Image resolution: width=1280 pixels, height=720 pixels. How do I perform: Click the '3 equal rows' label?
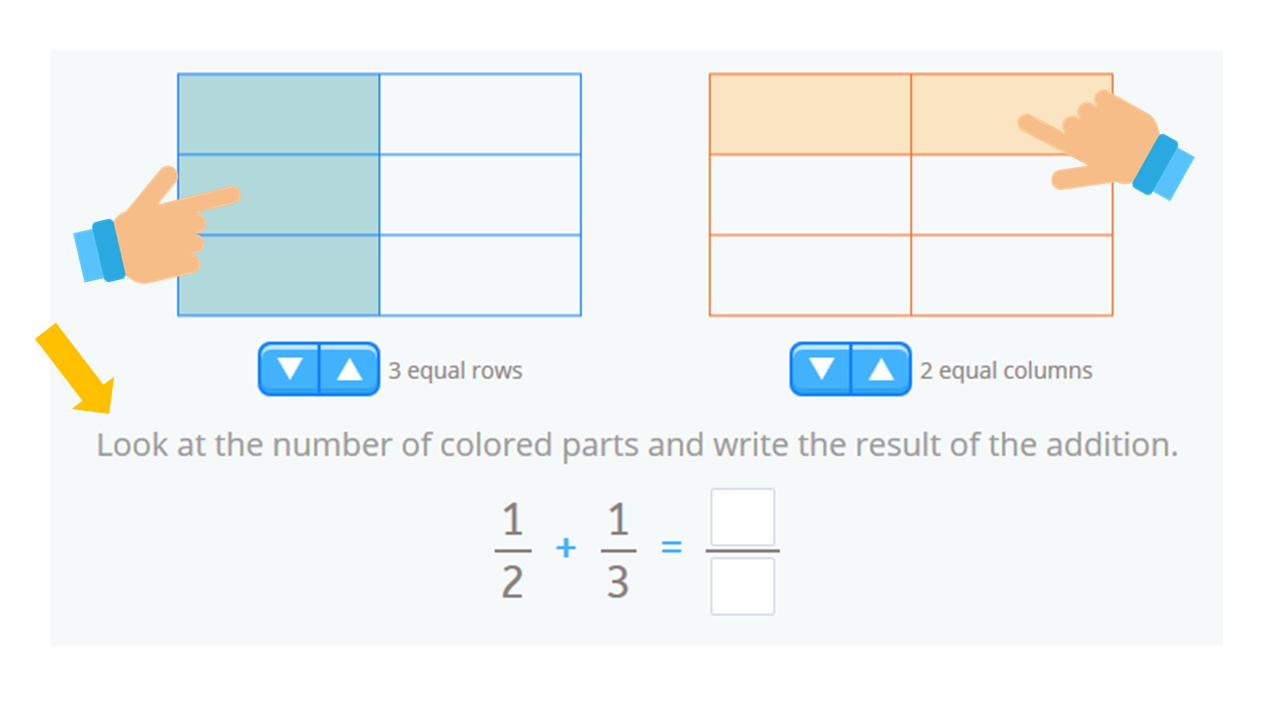(x=455, y=370)
